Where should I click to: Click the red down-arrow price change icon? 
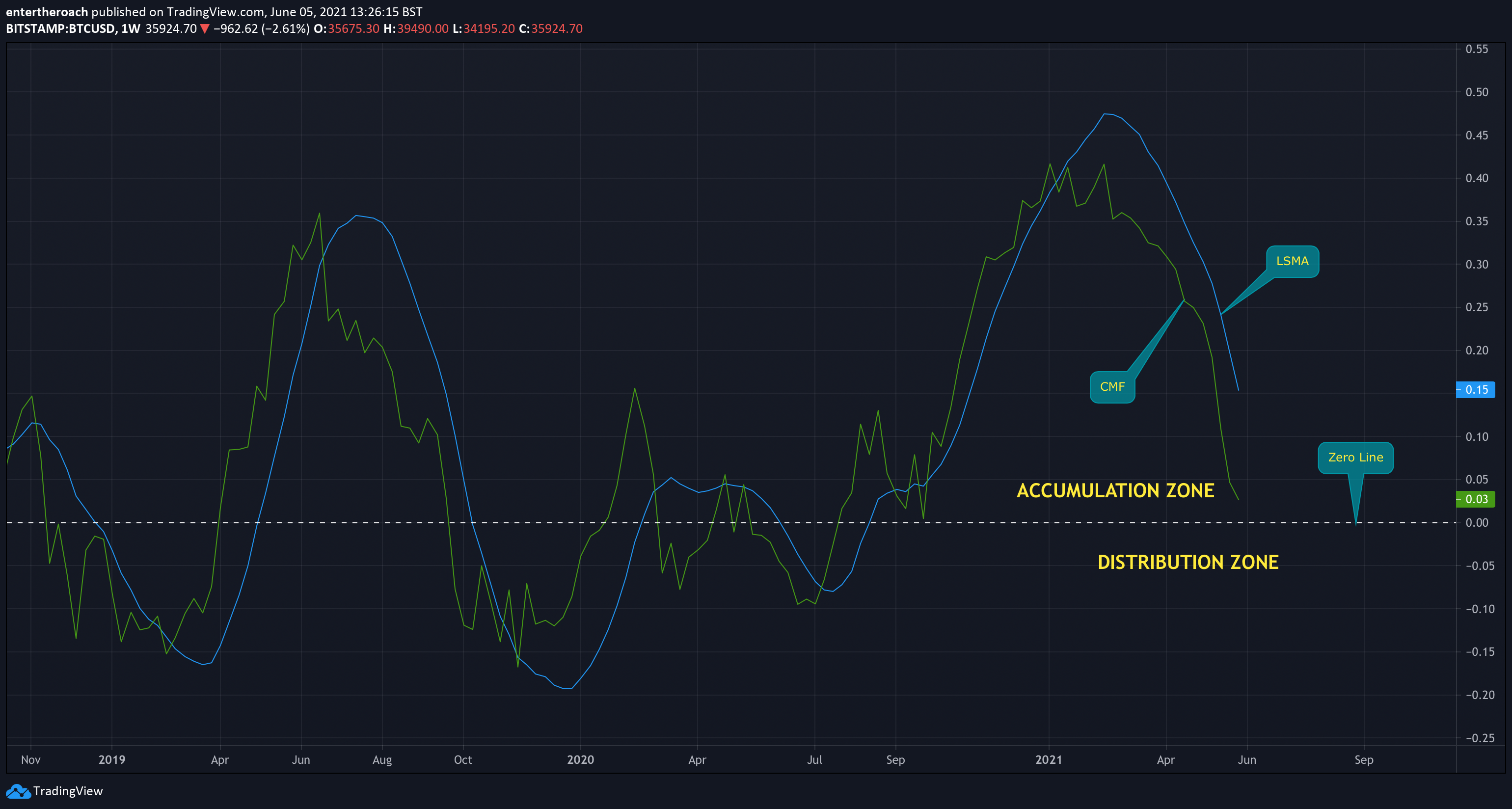(205, 29)
